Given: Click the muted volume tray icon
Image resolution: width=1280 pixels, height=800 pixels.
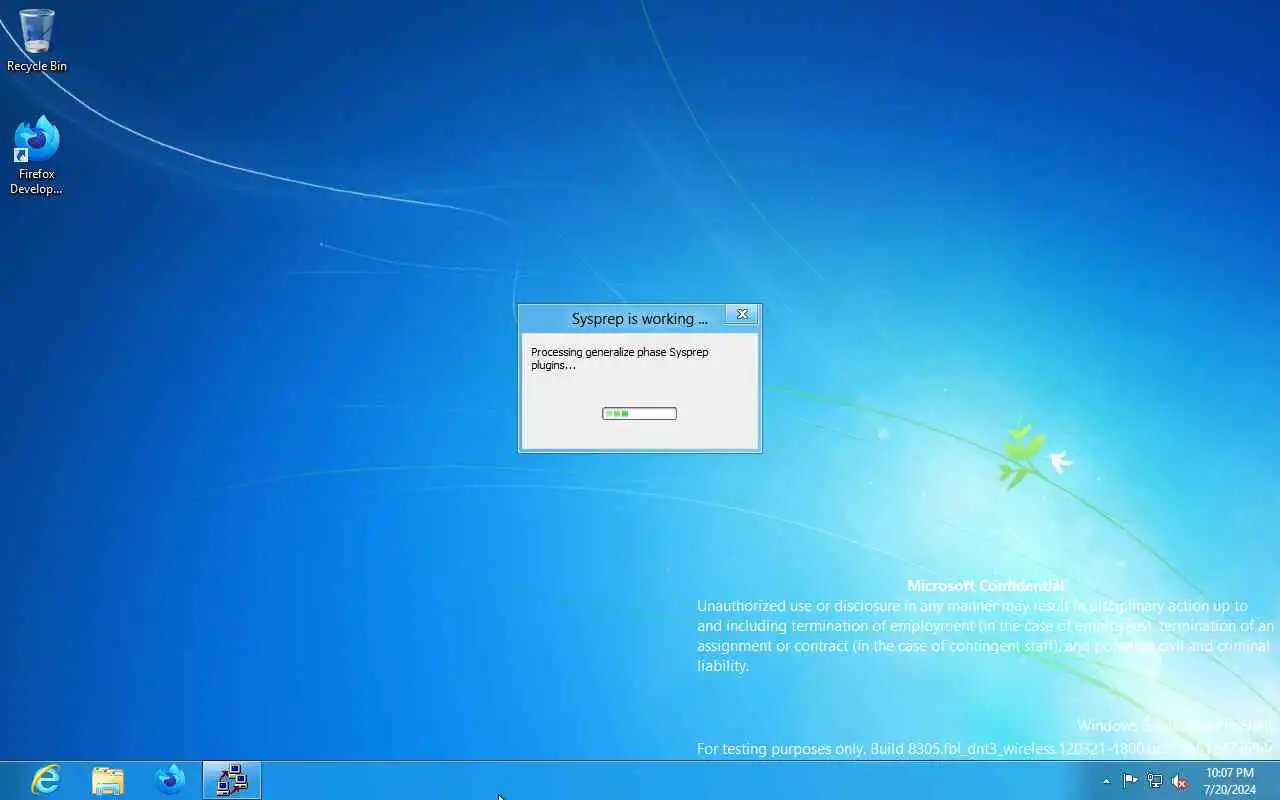Looking at the screenshot, I should coord(1180,781).
